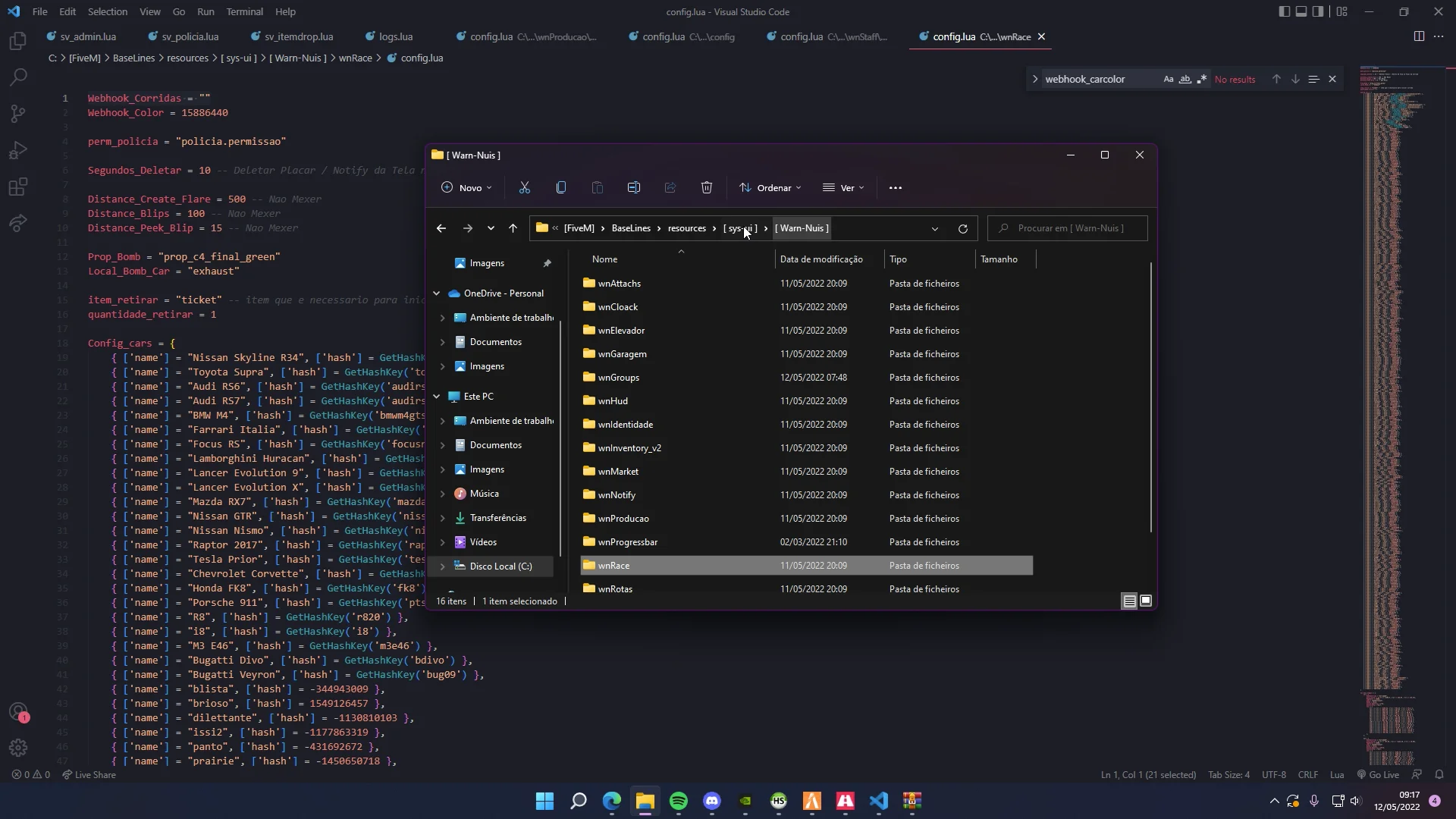Click Go Live in the status bar
This screenshot has width=1456, height=819.
[x=1378, y=774]
